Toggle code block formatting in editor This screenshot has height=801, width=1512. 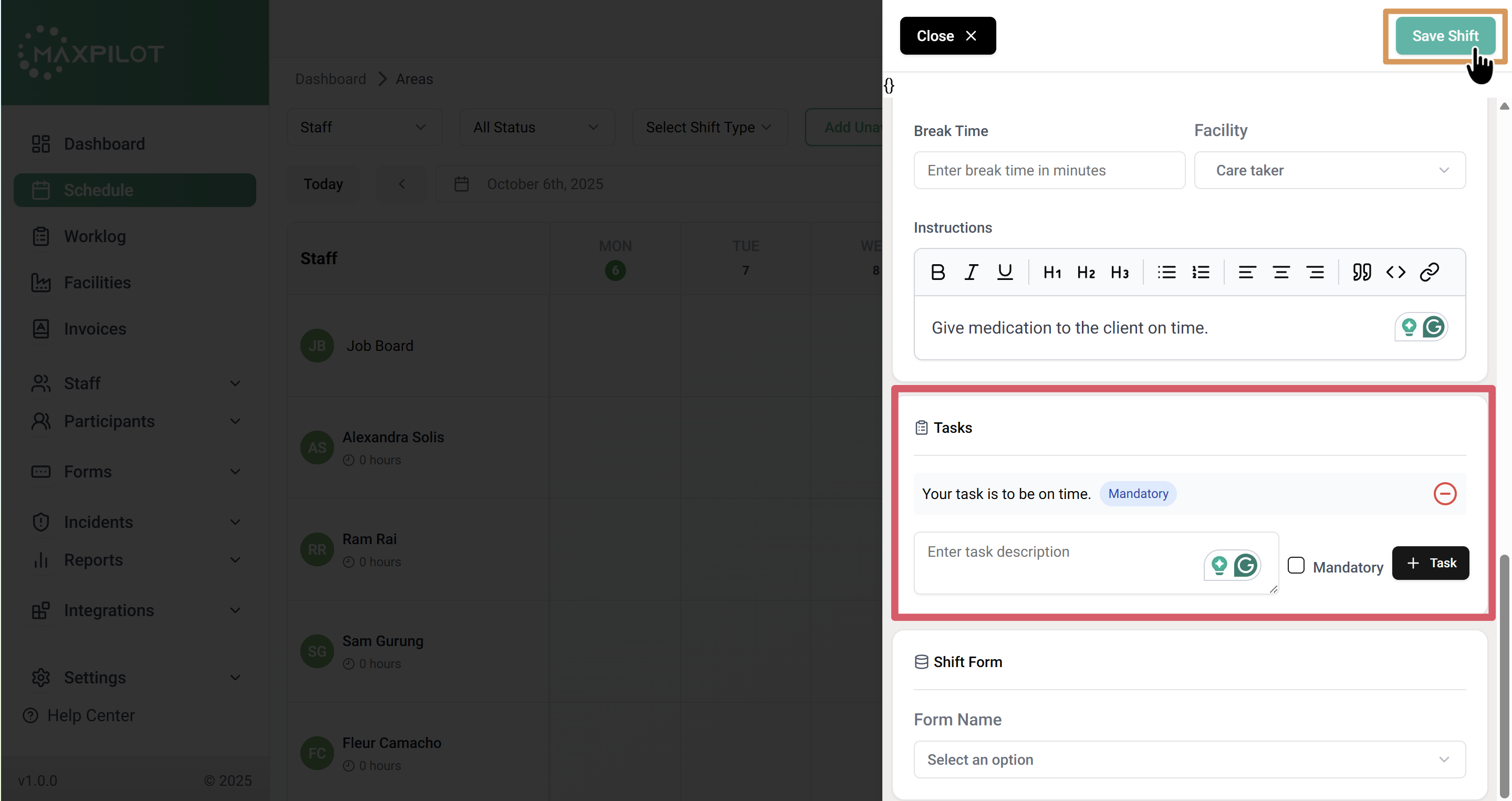pyautogui.click(x=1396, y=272)
